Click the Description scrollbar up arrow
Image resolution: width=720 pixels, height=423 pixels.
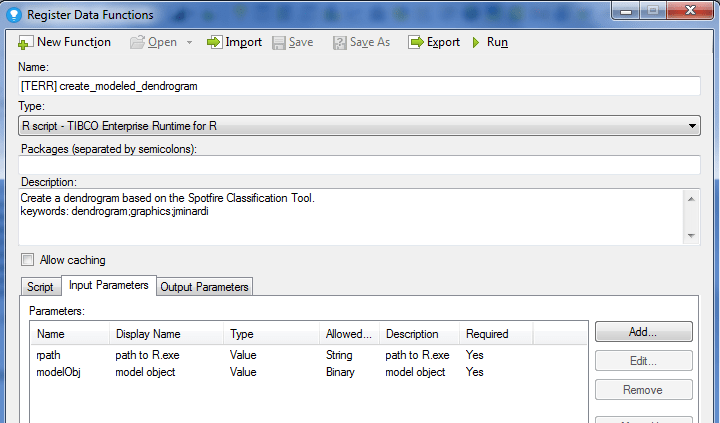point(692,199)
